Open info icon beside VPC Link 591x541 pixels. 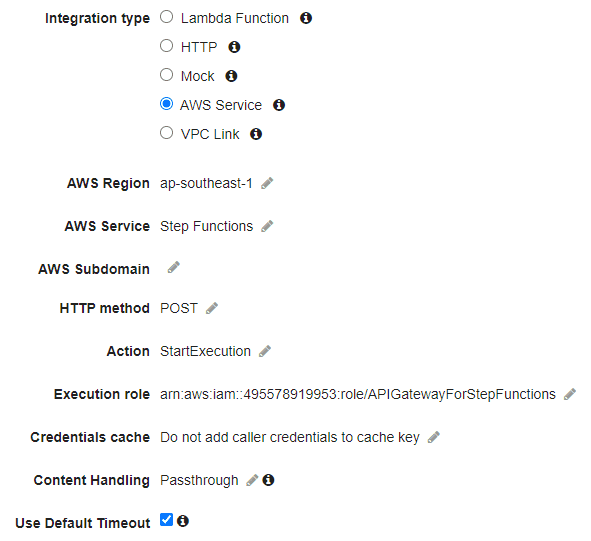pos(256,134)
